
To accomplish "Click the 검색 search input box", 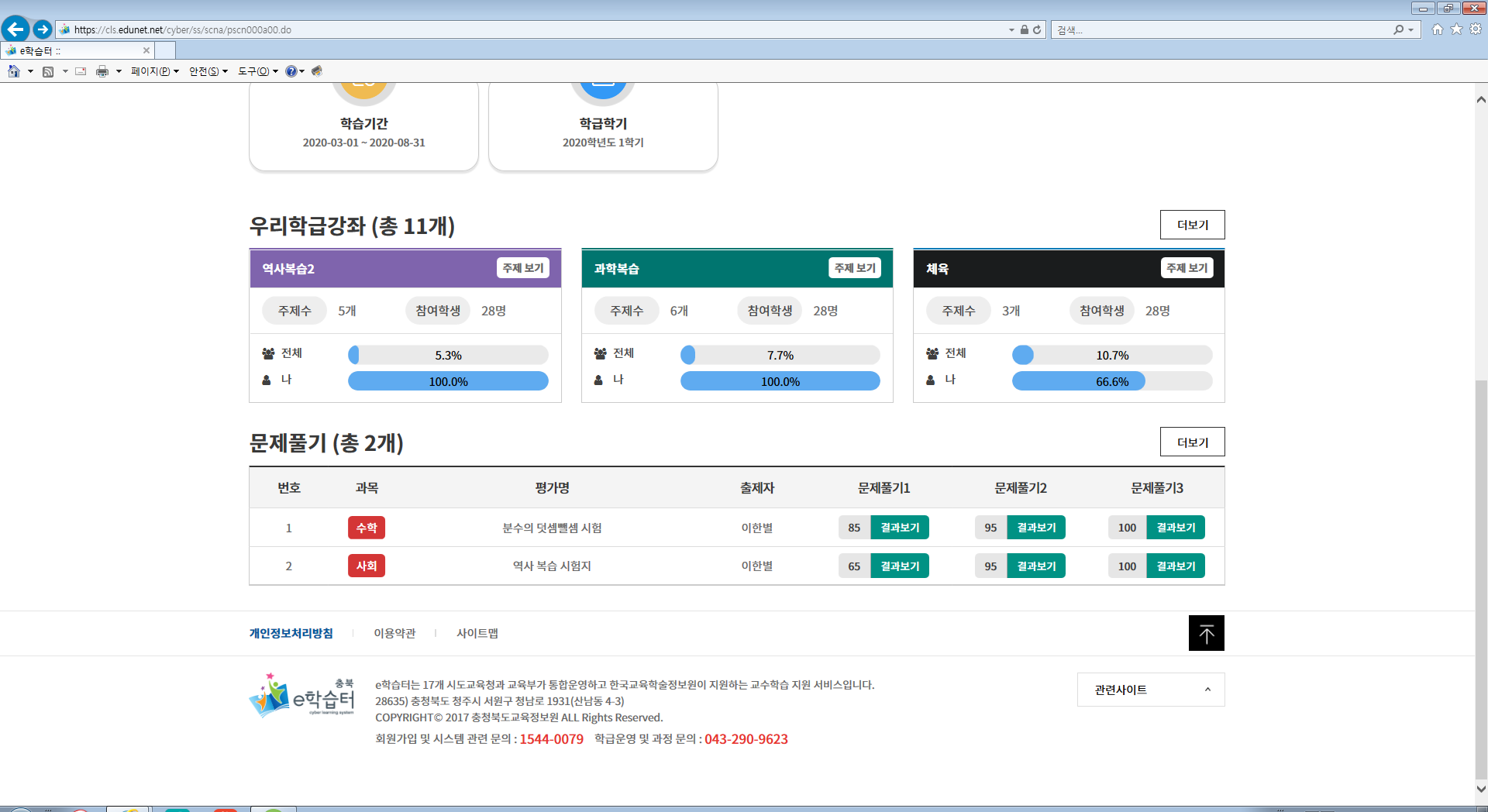I will 1221,29.
